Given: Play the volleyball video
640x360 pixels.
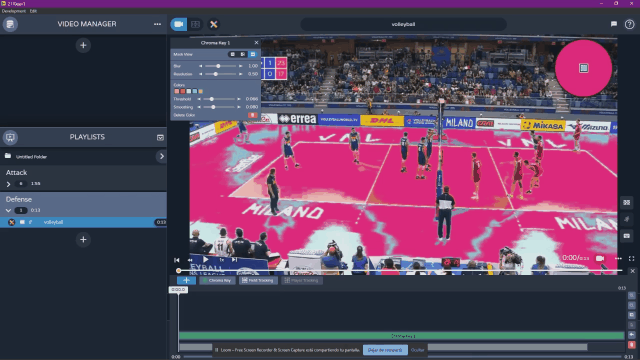Looking at the screenshot, I should [206, 259].
